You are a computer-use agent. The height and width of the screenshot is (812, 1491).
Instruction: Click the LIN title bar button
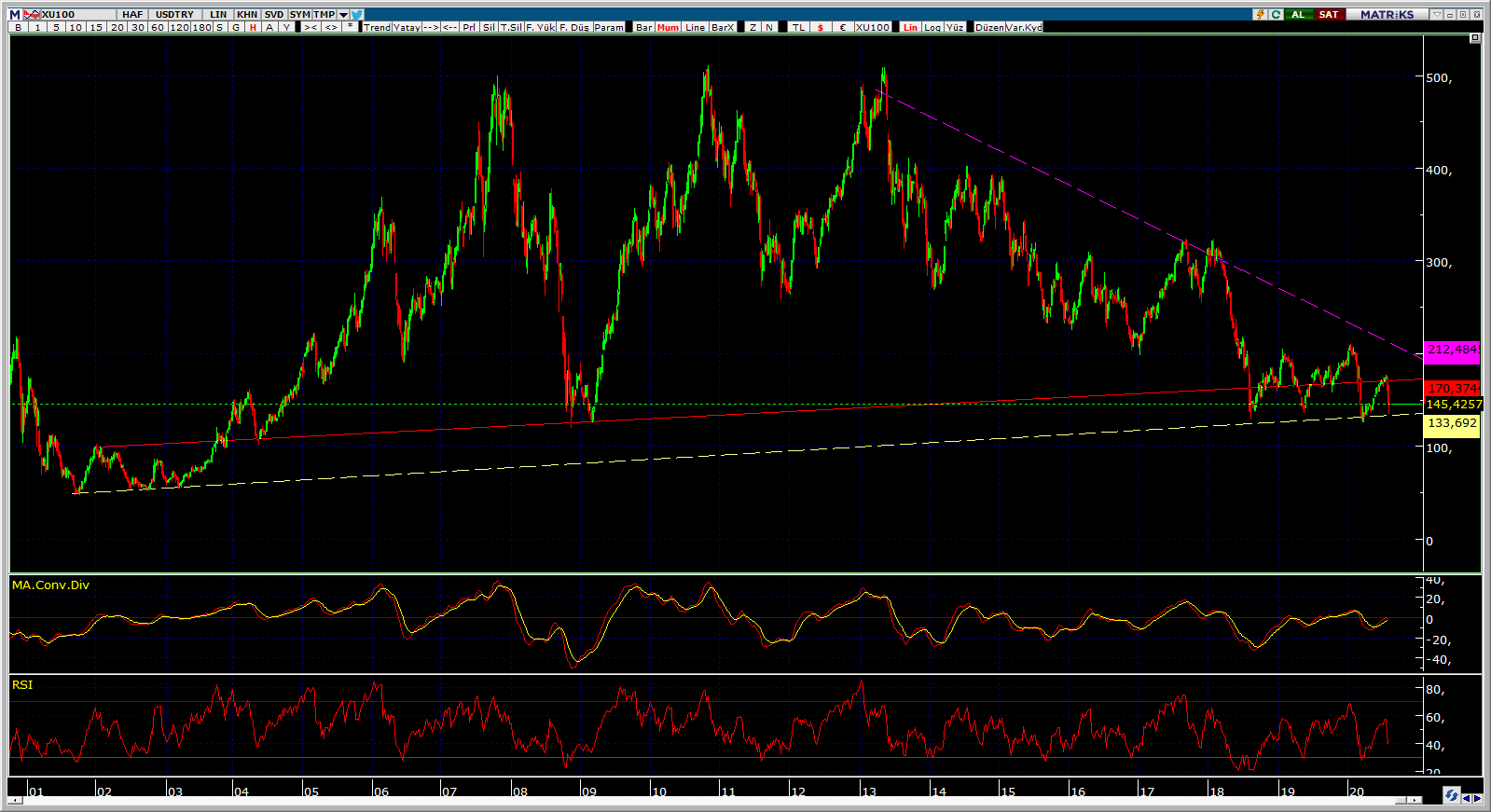218,15
